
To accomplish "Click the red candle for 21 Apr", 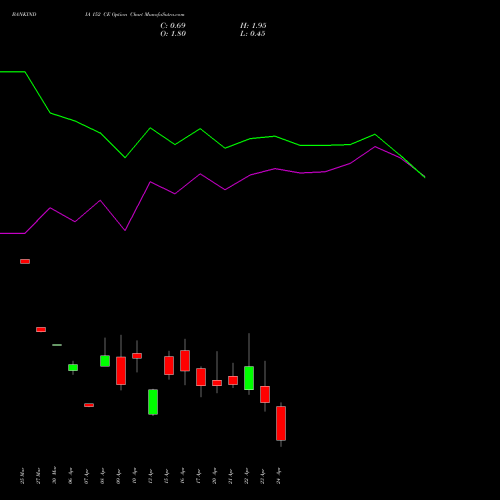I will click(x=233, y=380).
